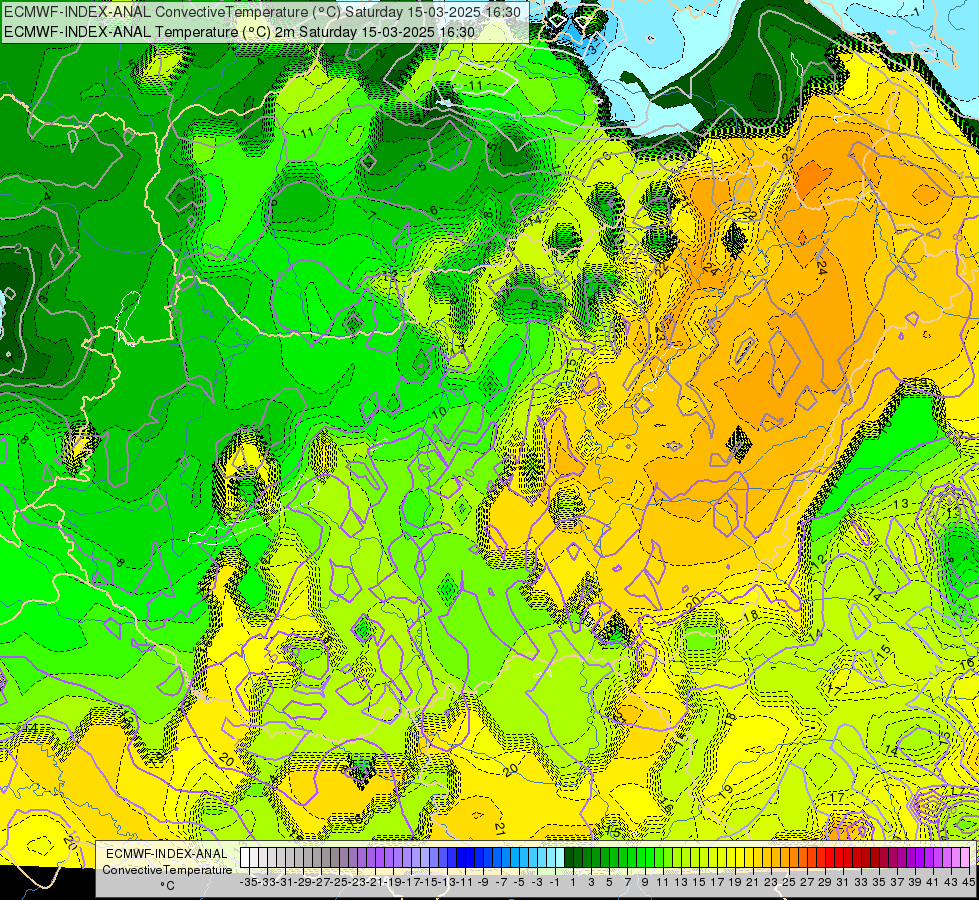Viewport: 979px width, 900px height.
Task: Click the '-35' legend scale label
Action: [x=248, y=883]
